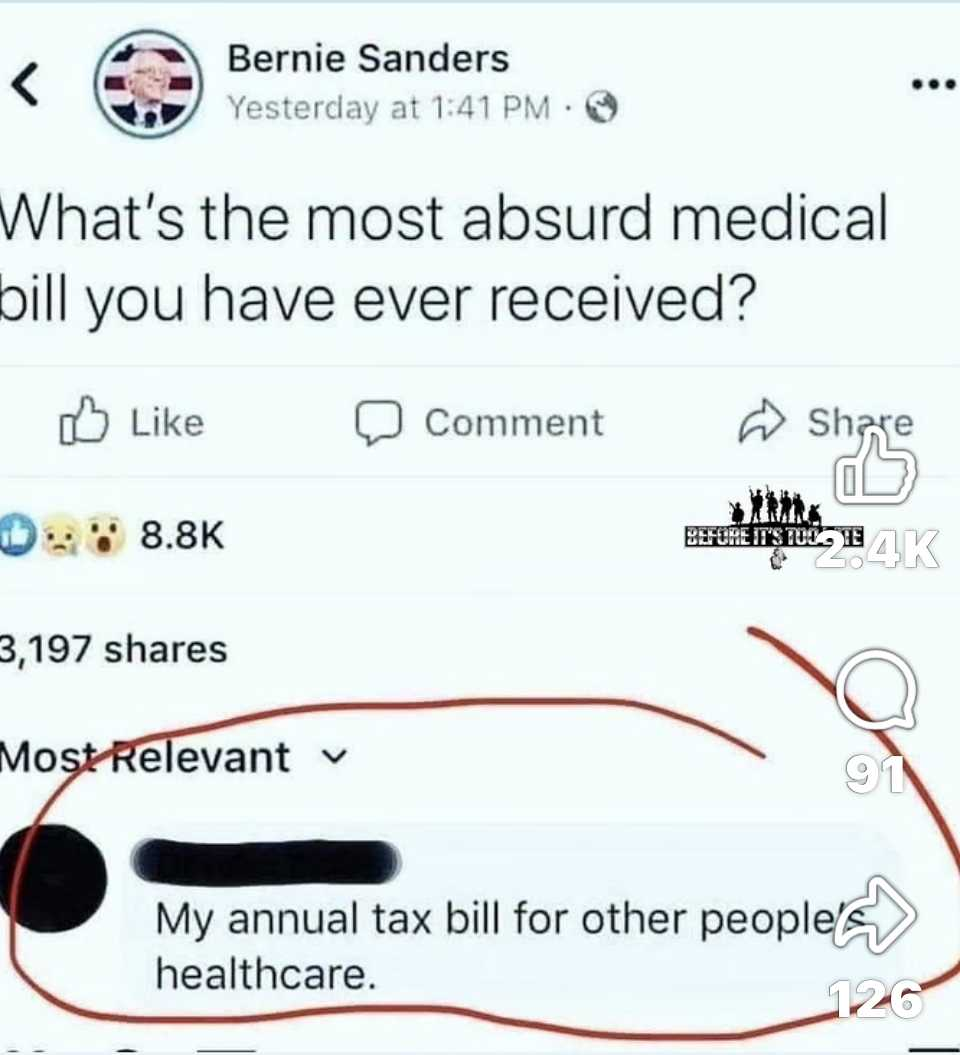
Task: Click the Comment speech bubble icon
Action: pyautogui.click(x=379, y=423)
